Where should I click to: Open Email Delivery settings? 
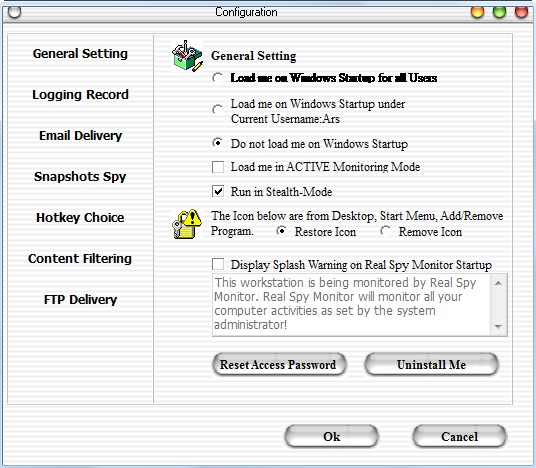coord(80,136)
